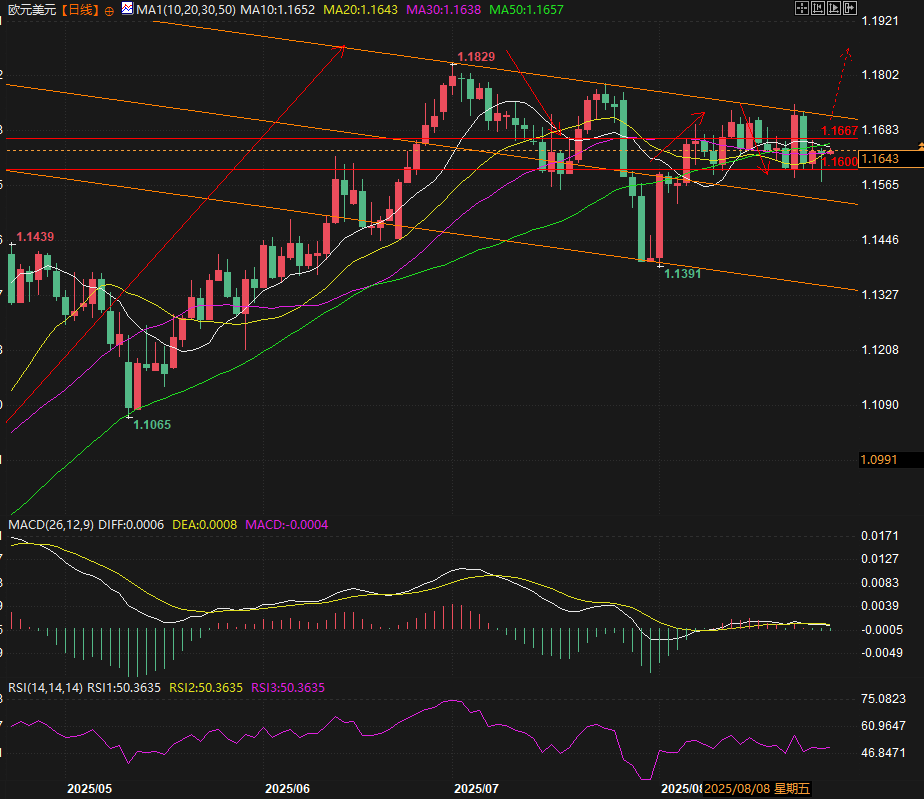Click the 75.0823 RSI axis value

click(883, 698)
